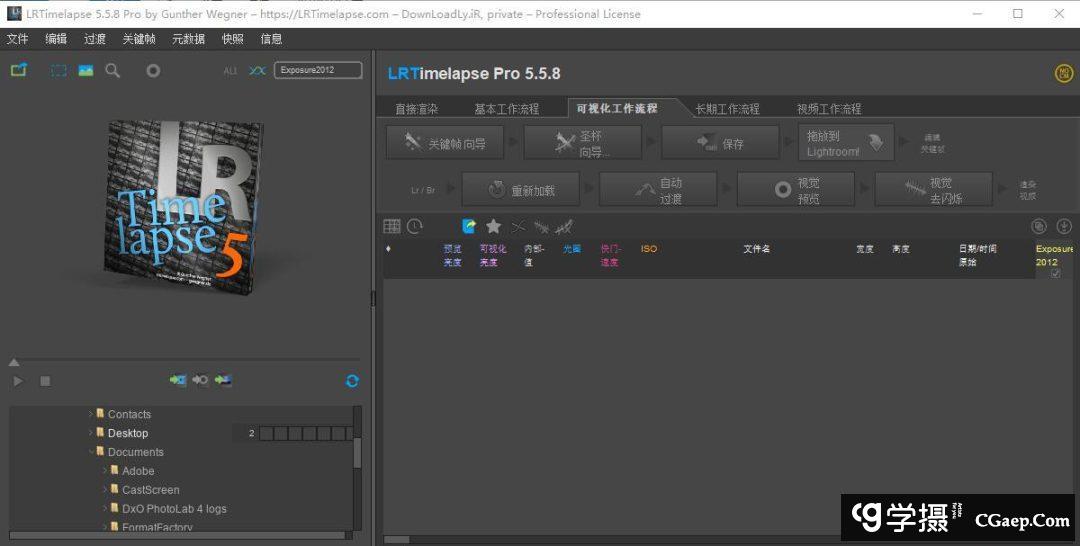Open the 关键帧 menu
Image resolution: width=1080 pixels, height=546 pixels.
(139, 39)
